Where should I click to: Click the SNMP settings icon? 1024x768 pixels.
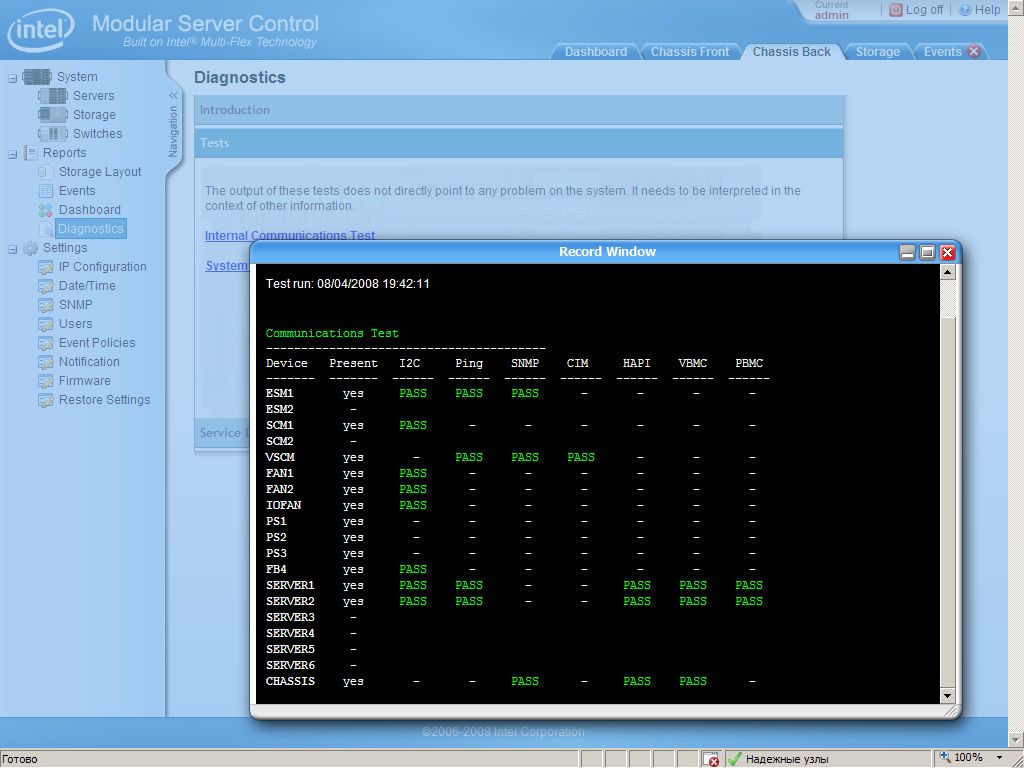pos(46,305)
